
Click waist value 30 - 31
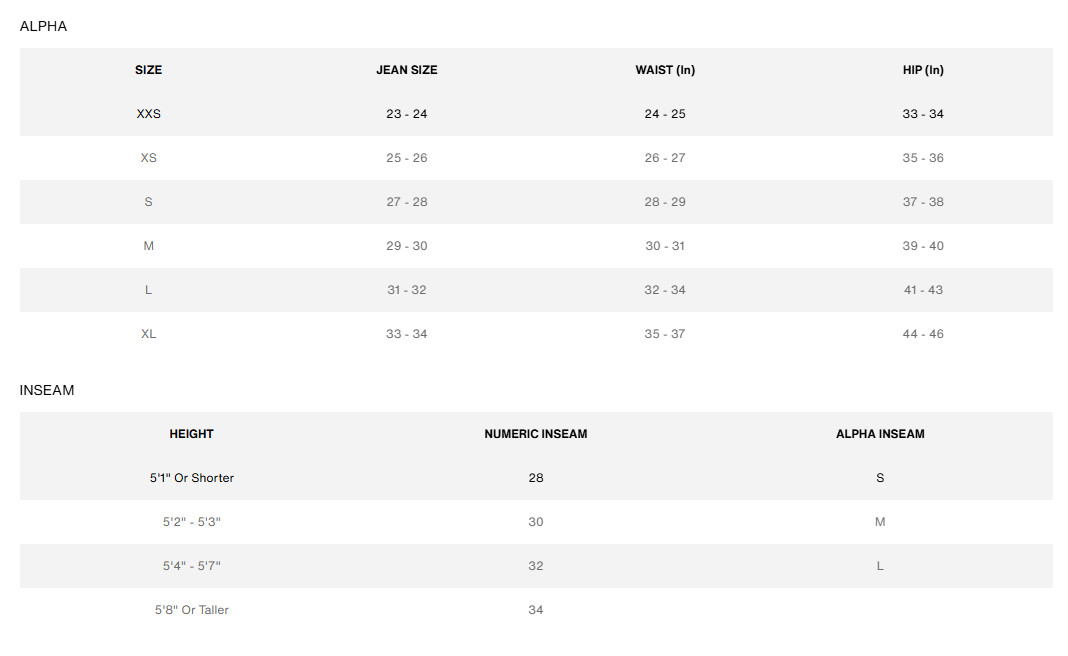(x=665, y=246)
